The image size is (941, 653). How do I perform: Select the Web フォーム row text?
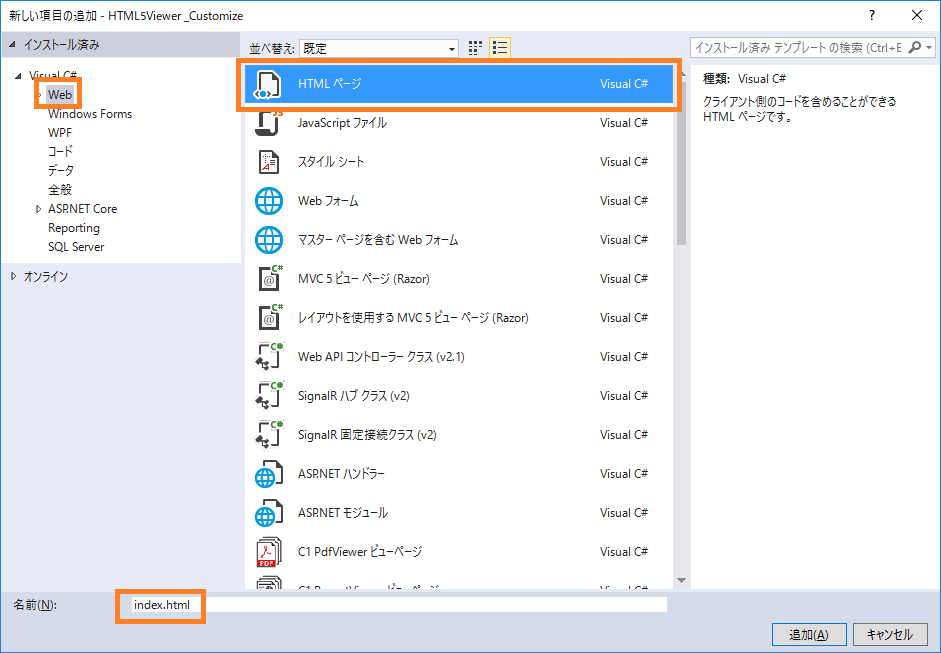328,201
